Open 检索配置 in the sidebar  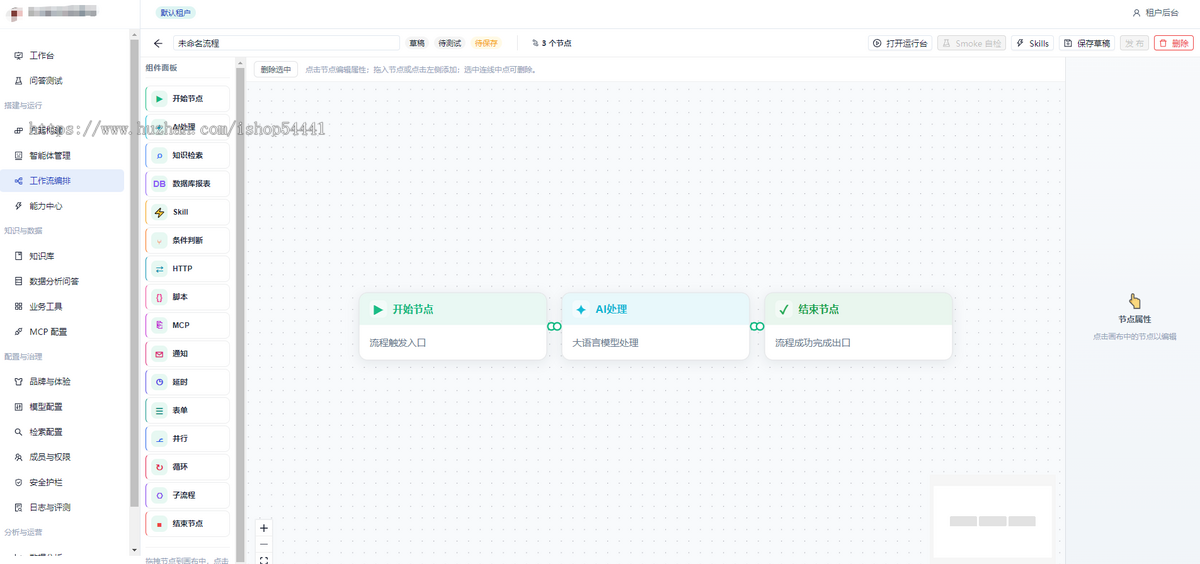(x=62, y=432)
